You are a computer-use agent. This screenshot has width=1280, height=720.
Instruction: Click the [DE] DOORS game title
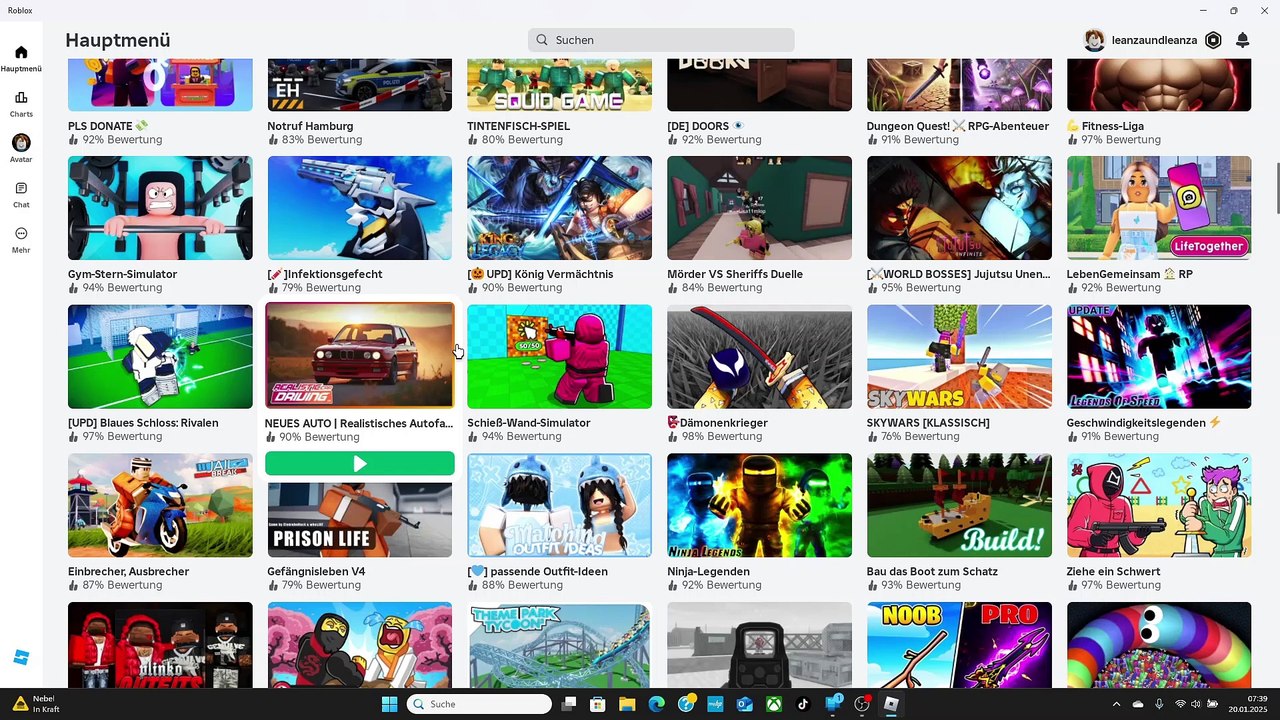click(x=706, y=126)
